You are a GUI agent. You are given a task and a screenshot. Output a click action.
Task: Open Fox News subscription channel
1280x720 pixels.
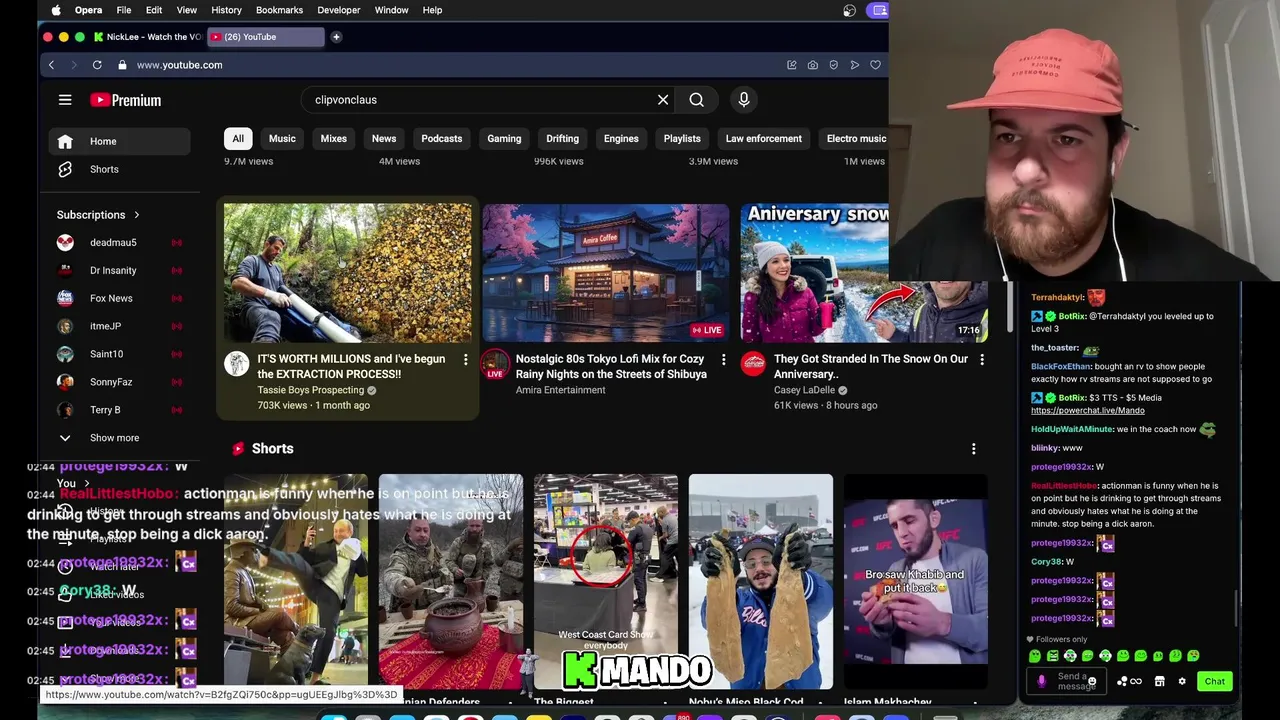pos(119,299)
